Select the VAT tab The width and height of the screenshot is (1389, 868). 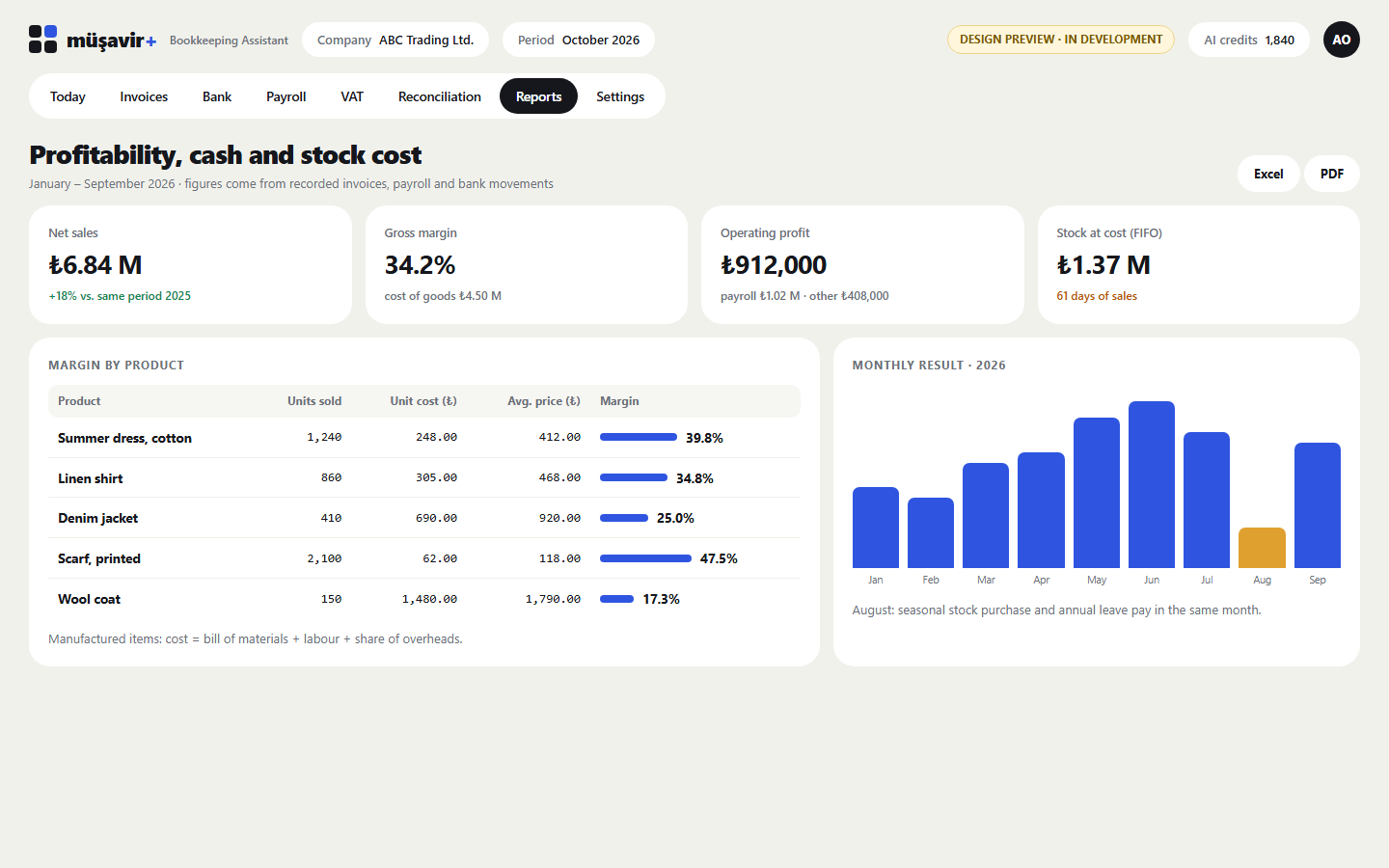pyautogui.click(x=352, y=96)
